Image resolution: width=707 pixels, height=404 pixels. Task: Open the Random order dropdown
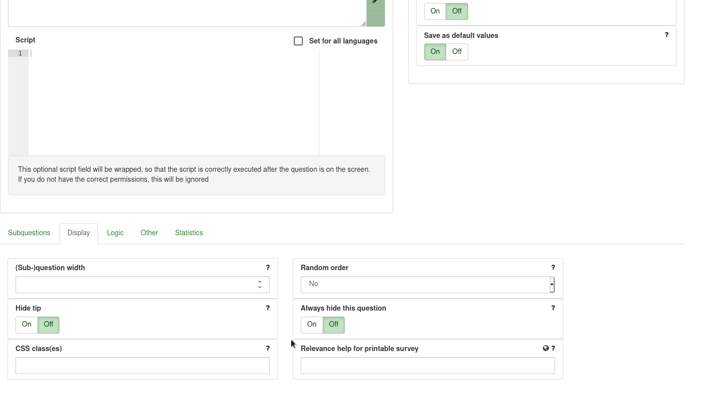point(427,284)
